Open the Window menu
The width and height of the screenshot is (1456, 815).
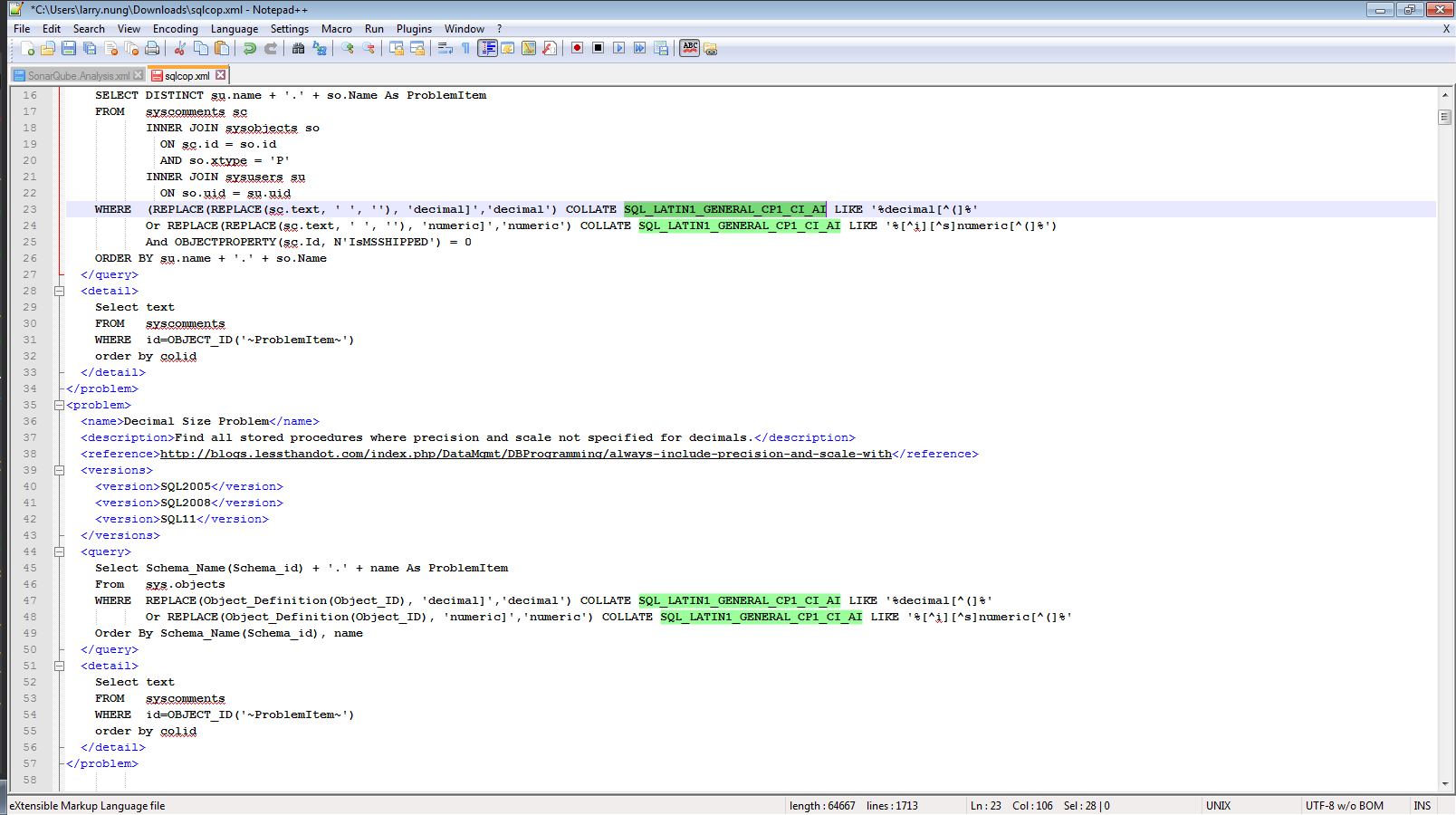coord(465,29)
